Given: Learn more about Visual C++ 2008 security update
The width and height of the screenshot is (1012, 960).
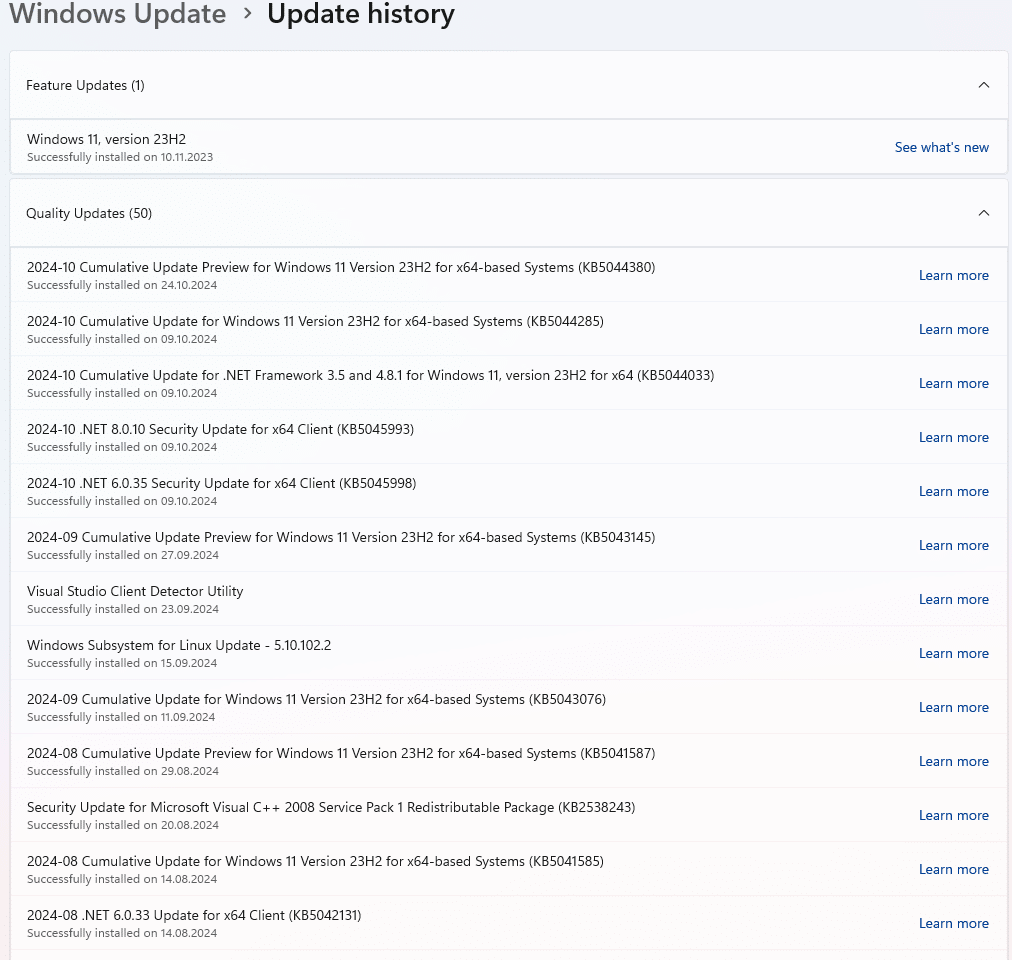Looking at the screenshot, I should pyautogui.click(x=953, y=815).
